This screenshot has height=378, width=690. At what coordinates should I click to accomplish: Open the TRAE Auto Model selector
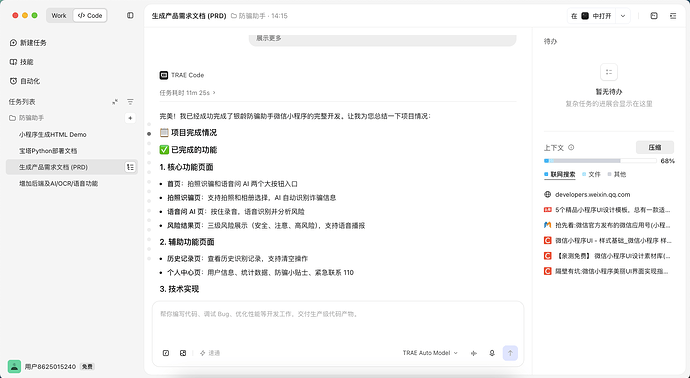(430, 353)
